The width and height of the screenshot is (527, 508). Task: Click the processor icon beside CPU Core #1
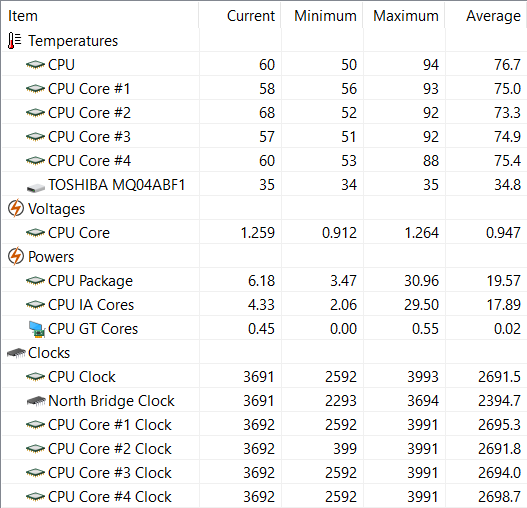tap(35, 88)
